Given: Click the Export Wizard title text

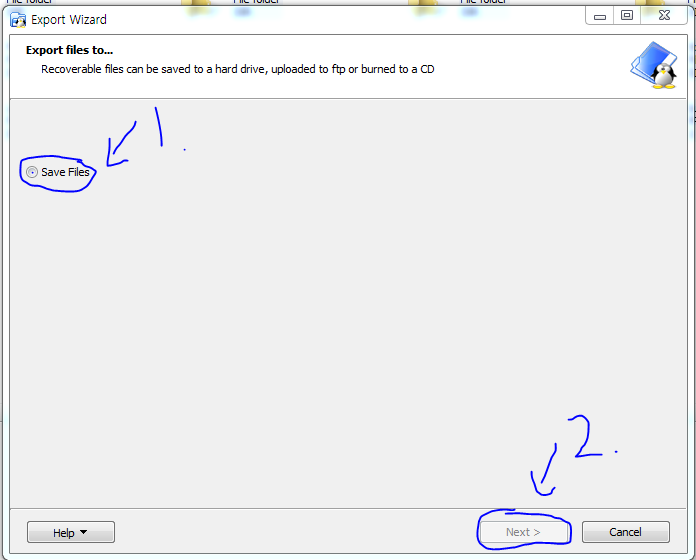Looking at the screenshot, I should 69,20.
